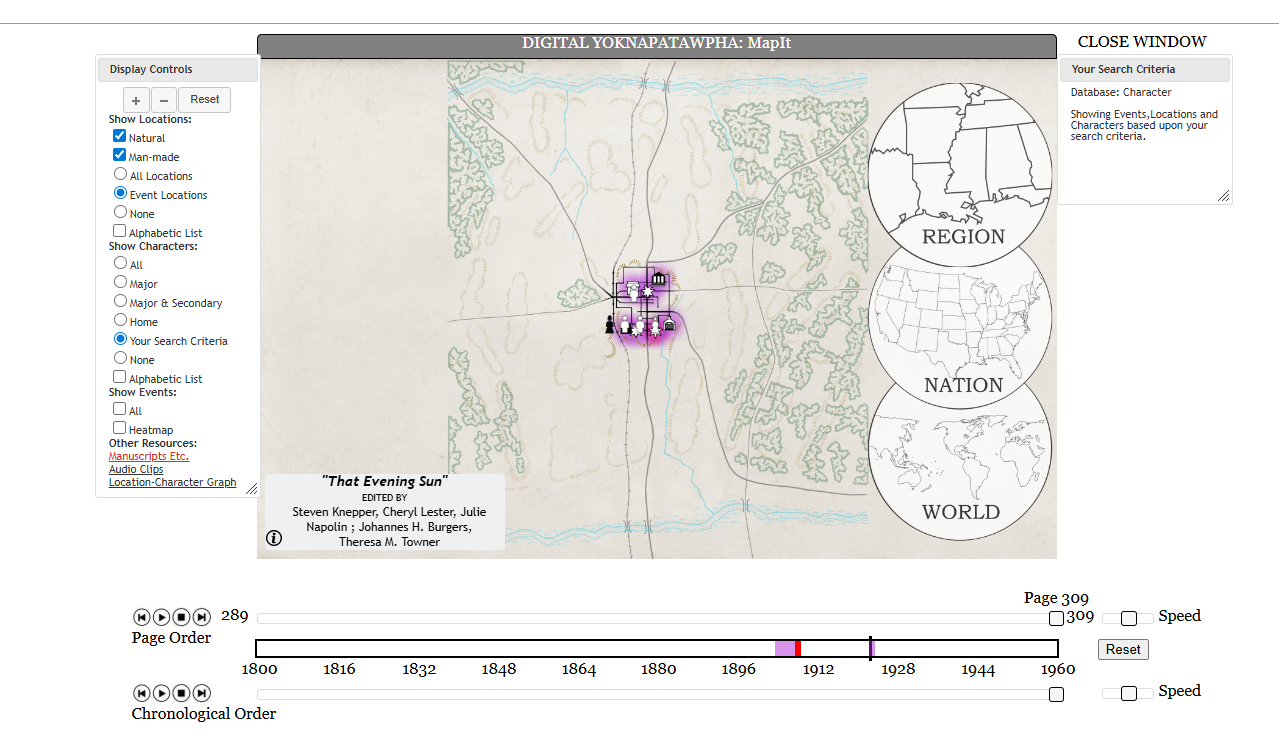This screenshot has height=751, width=1279.
Task: Open Manuscripts Etc. link
Action: (x=149, y=456)
